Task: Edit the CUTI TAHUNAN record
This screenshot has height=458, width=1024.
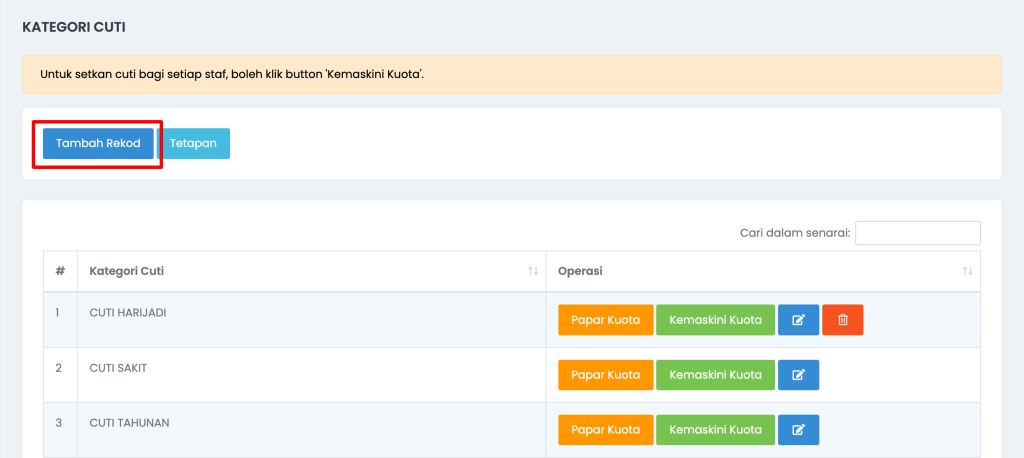Action: click(x=798, y=430)
